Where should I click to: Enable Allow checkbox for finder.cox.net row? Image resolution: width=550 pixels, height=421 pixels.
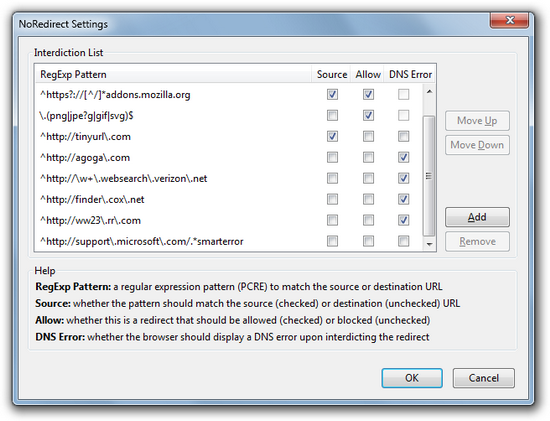point(368,200)
